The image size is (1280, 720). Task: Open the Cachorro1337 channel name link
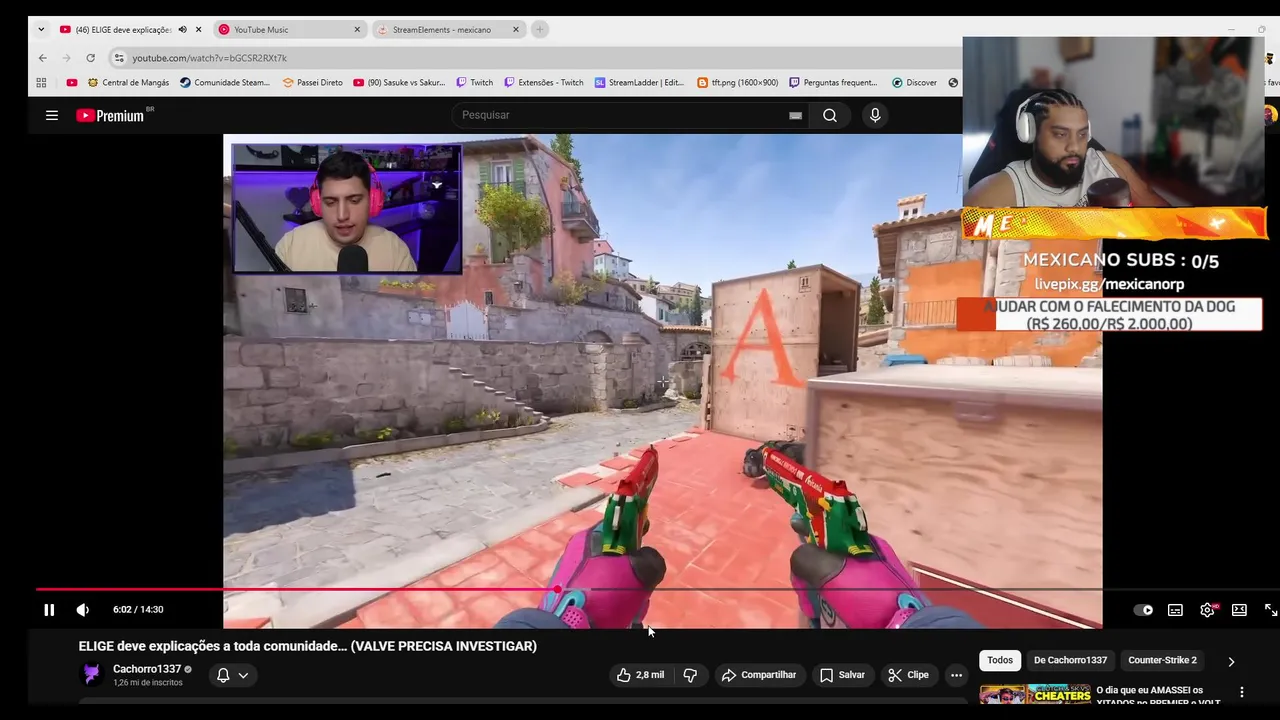[147, 669]
